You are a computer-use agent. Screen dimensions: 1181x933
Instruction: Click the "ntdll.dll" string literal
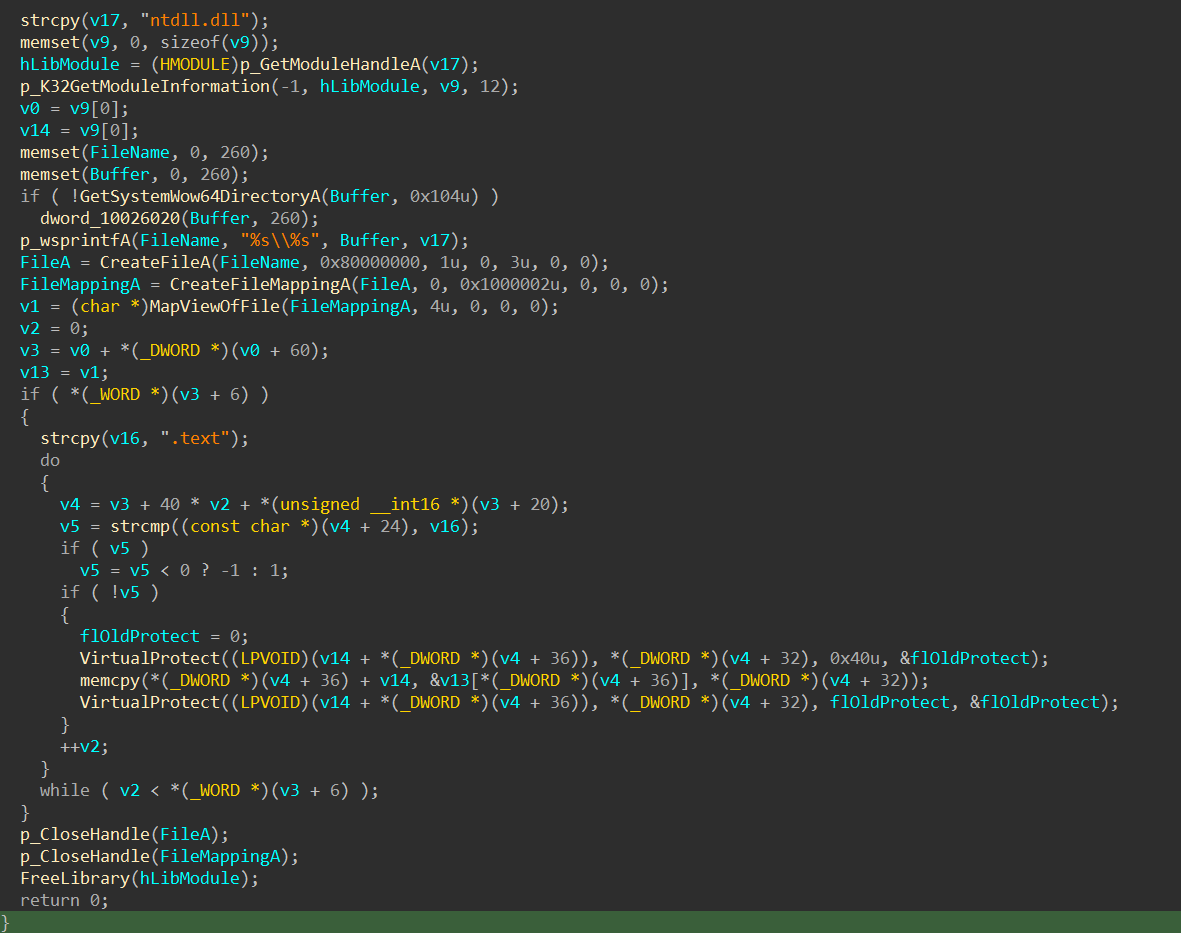pyautogui.click(x=209, y=20)
